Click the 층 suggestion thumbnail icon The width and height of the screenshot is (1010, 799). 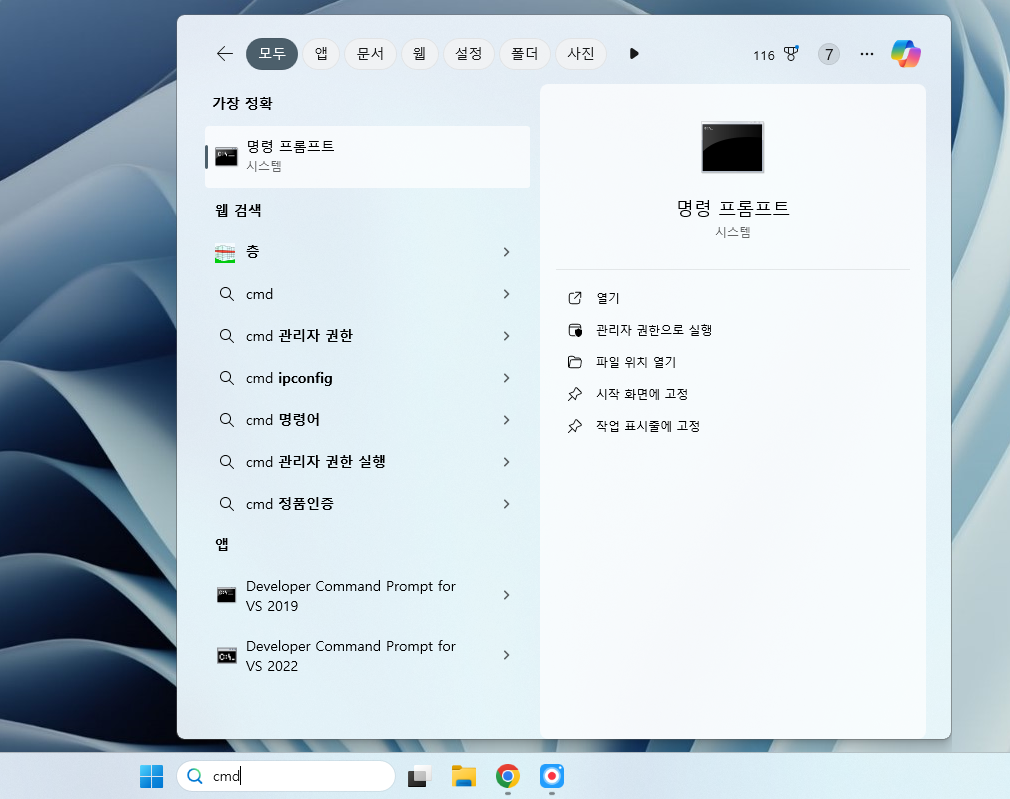point(225,253)
